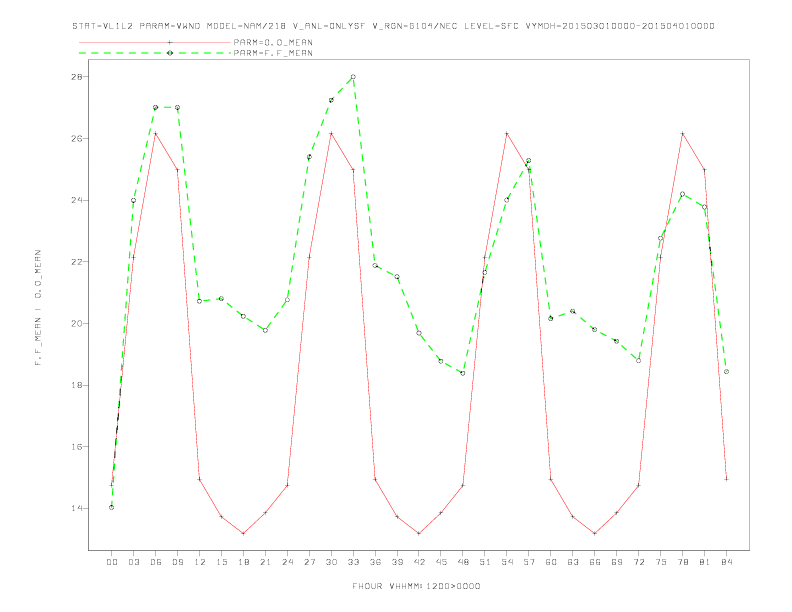The image size is (792, 612).
Task: Click the green dashed legend circle marker
Action: (x=170, y=53)
